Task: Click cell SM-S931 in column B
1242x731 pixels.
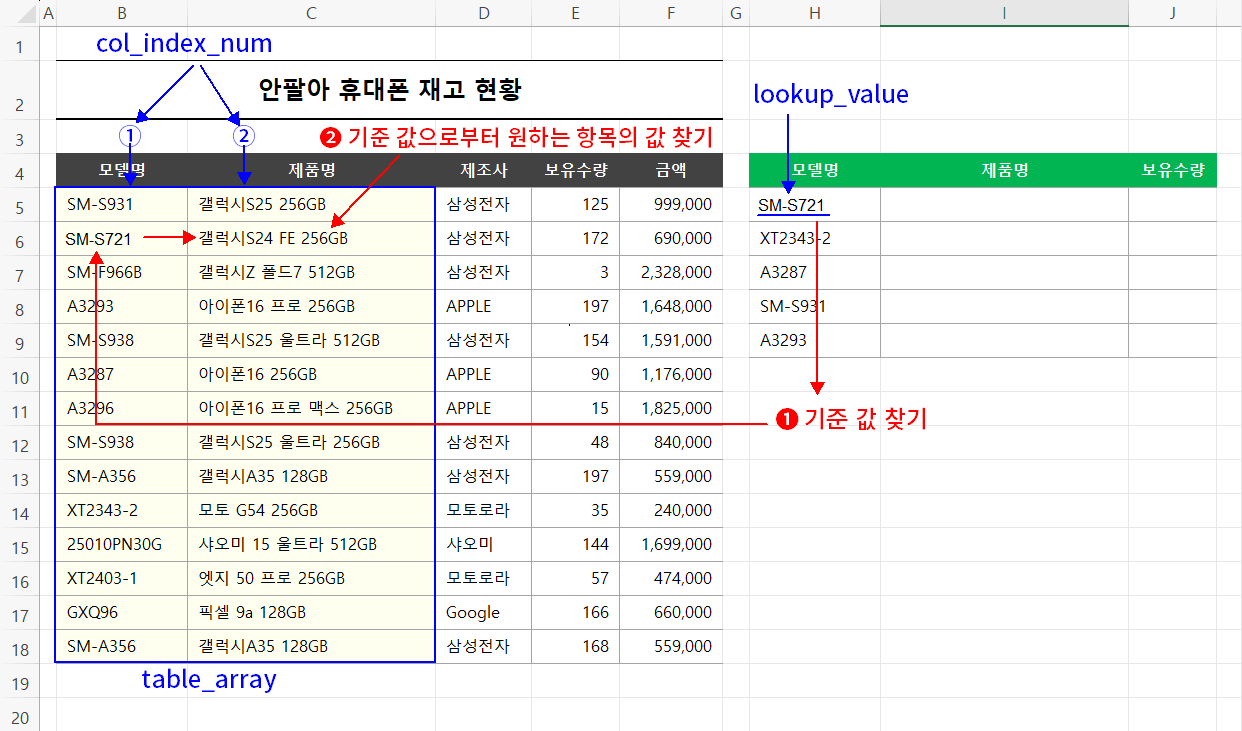Action: [122, 205]
